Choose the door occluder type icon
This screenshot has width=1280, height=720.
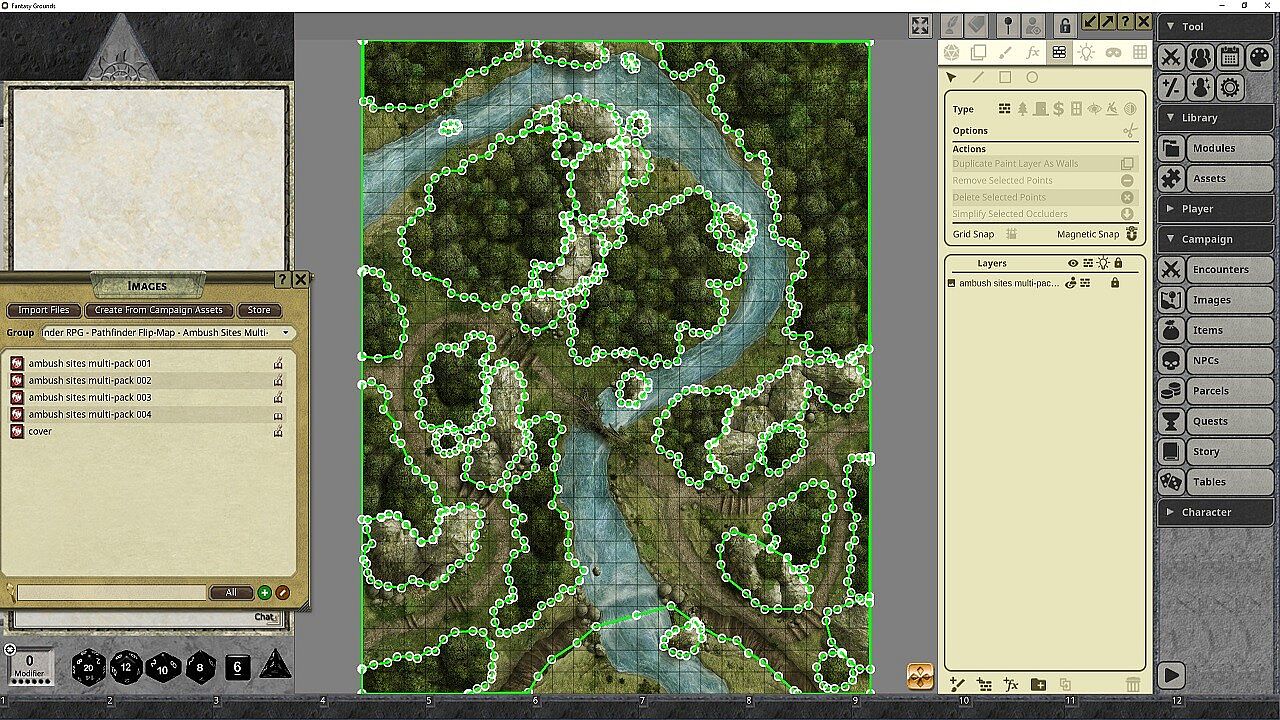pos(1040,109)
